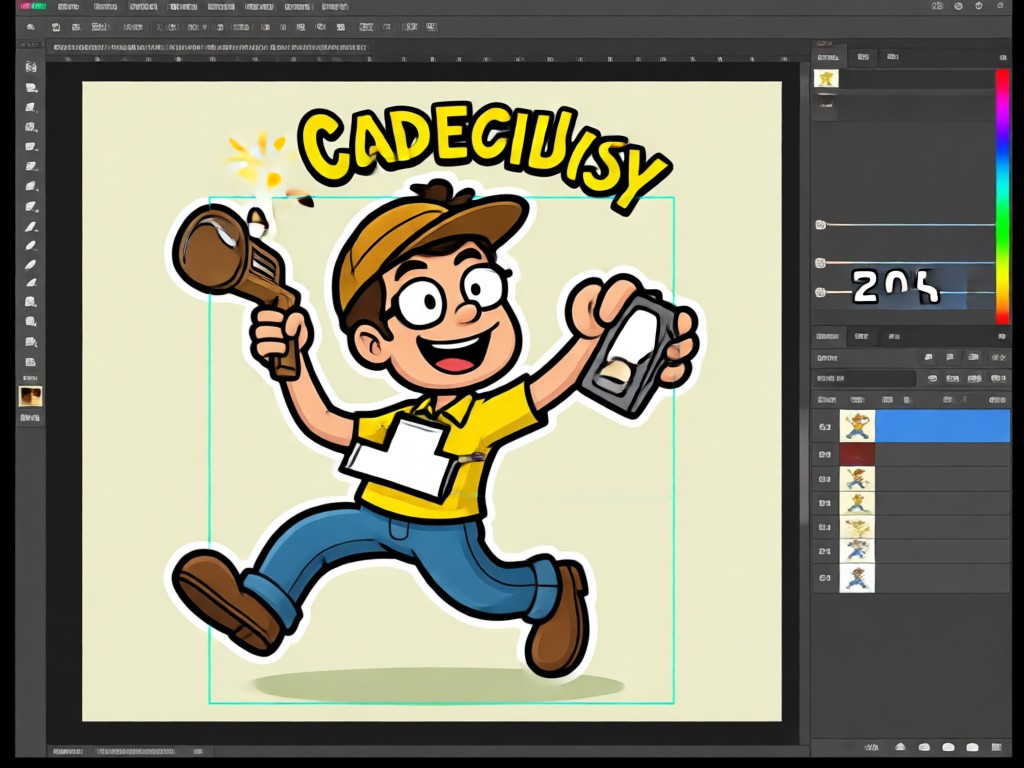This screenshot has width=1024, height=768.
Task: Click the panel menu icon of the layers panel
Action: coord(1002,336)
